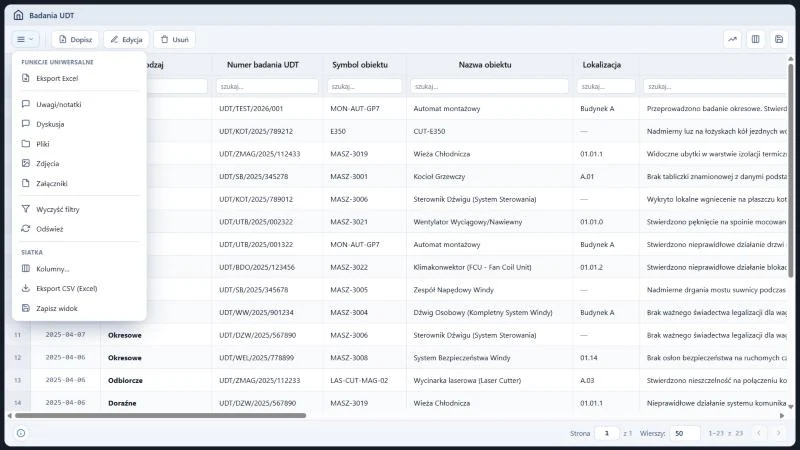Viewport: 800px width, 450px height.
Task: Choose Wyczyść filtry in the menu
Action: click(x=79, y=209)
